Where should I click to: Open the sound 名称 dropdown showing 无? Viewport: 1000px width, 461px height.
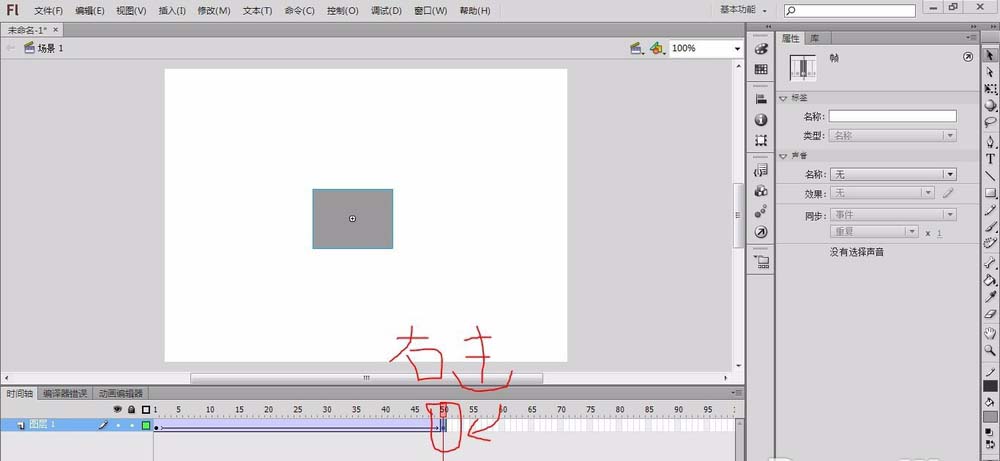(x=892, y=174)
